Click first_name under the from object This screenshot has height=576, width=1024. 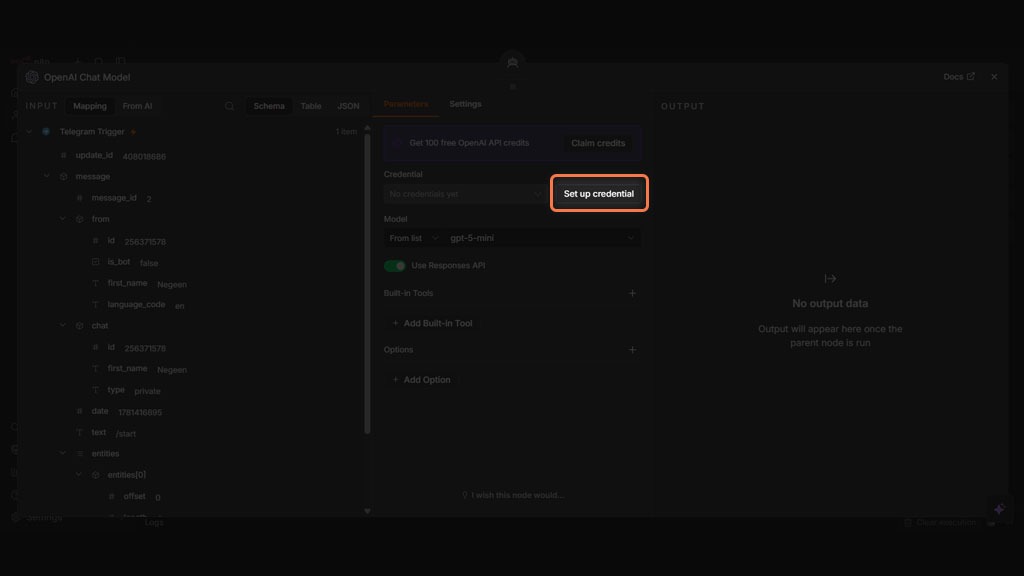click(127, 283)
